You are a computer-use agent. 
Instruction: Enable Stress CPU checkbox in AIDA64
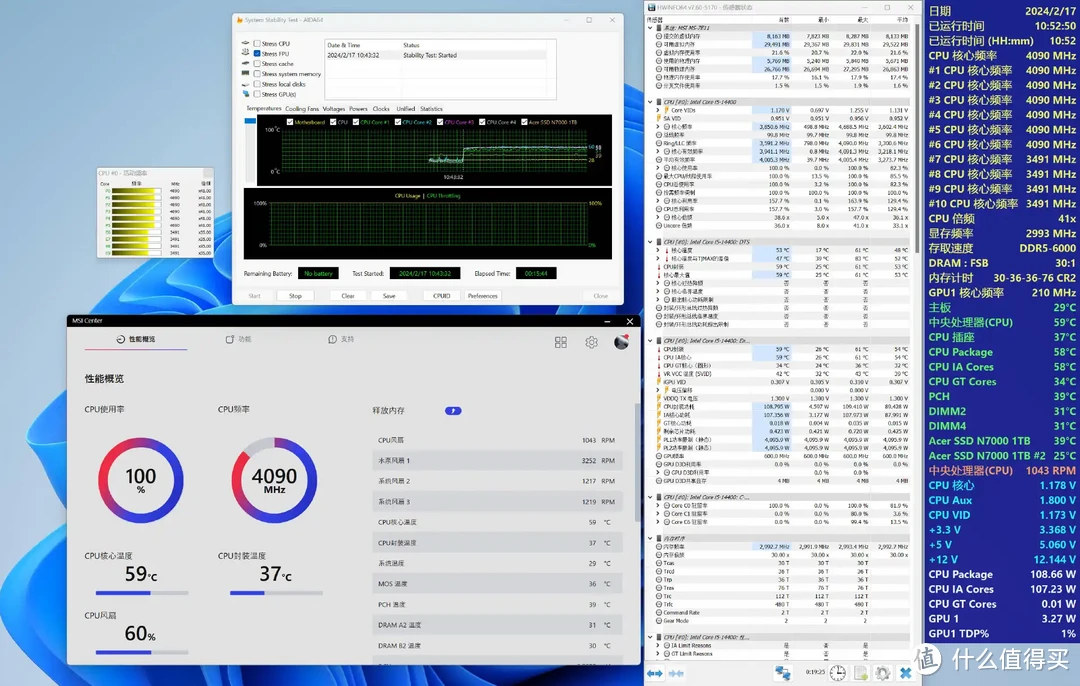tap(257, 43)
